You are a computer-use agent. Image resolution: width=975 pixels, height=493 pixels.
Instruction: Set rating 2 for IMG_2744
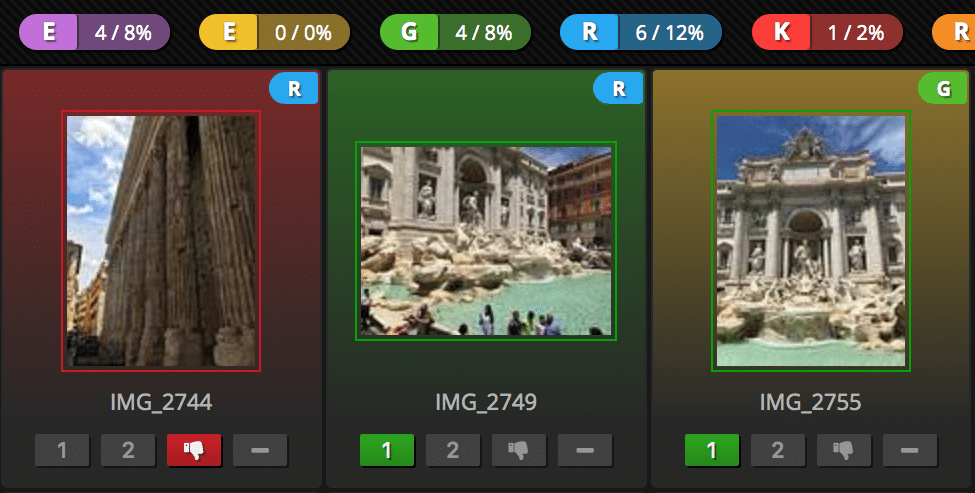pos(128,449)
